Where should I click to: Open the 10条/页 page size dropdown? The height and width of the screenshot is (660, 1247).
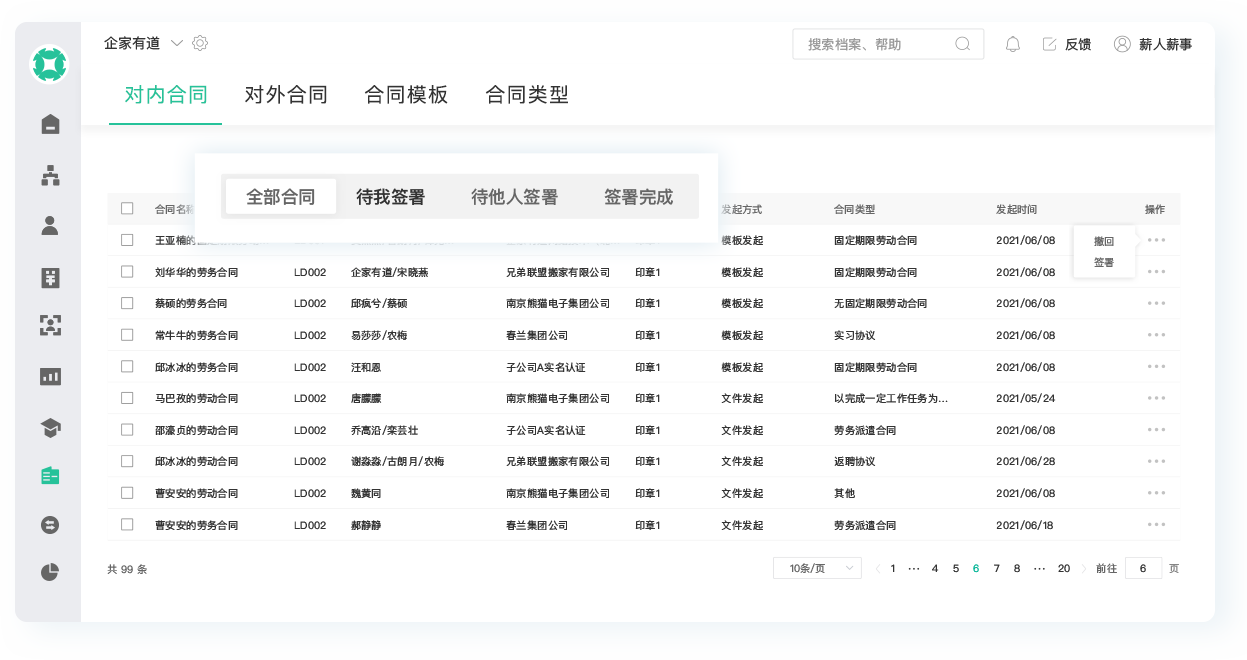tap(816, 567)
